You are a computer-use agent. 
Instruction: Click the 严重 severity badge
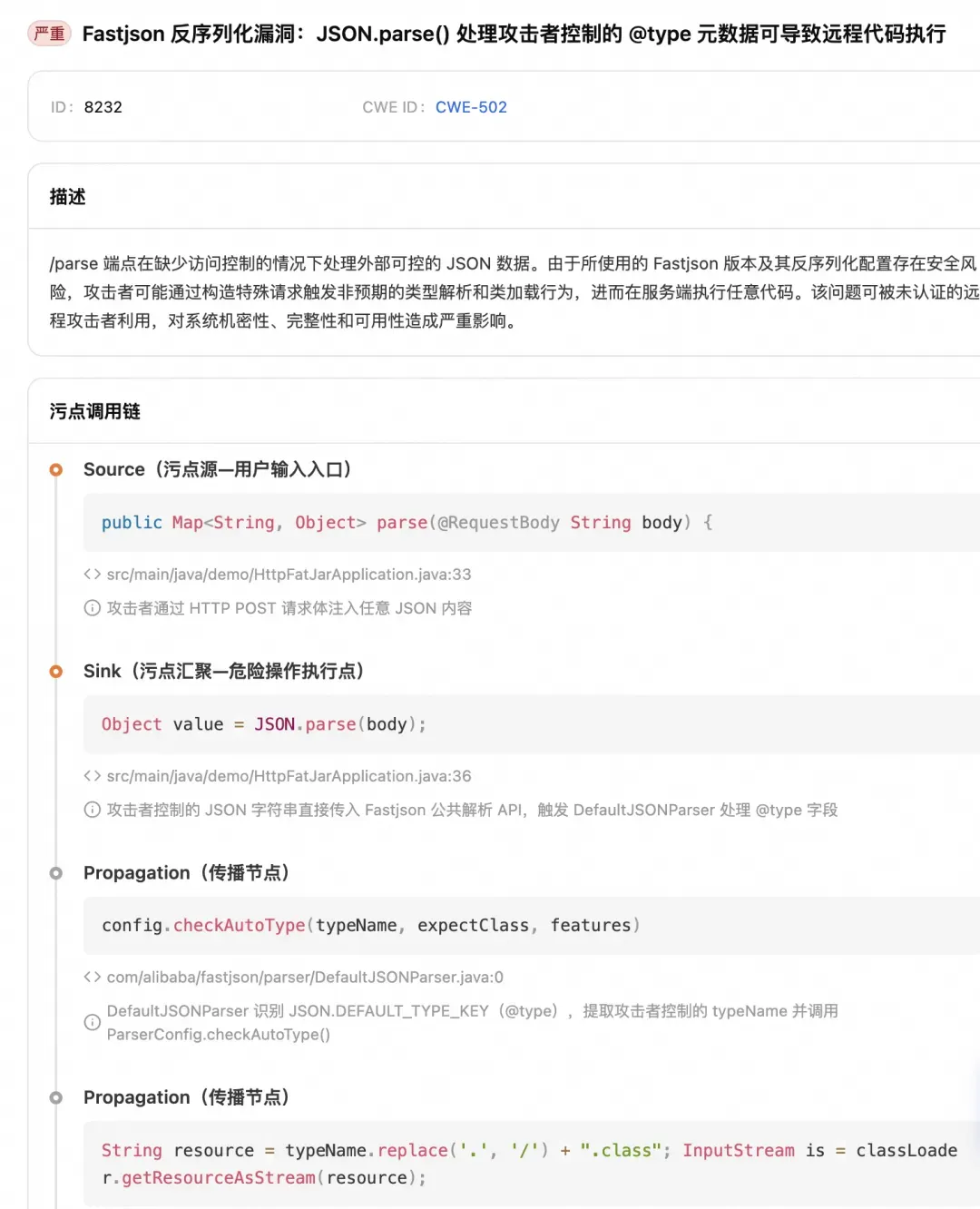coord(49,34)
